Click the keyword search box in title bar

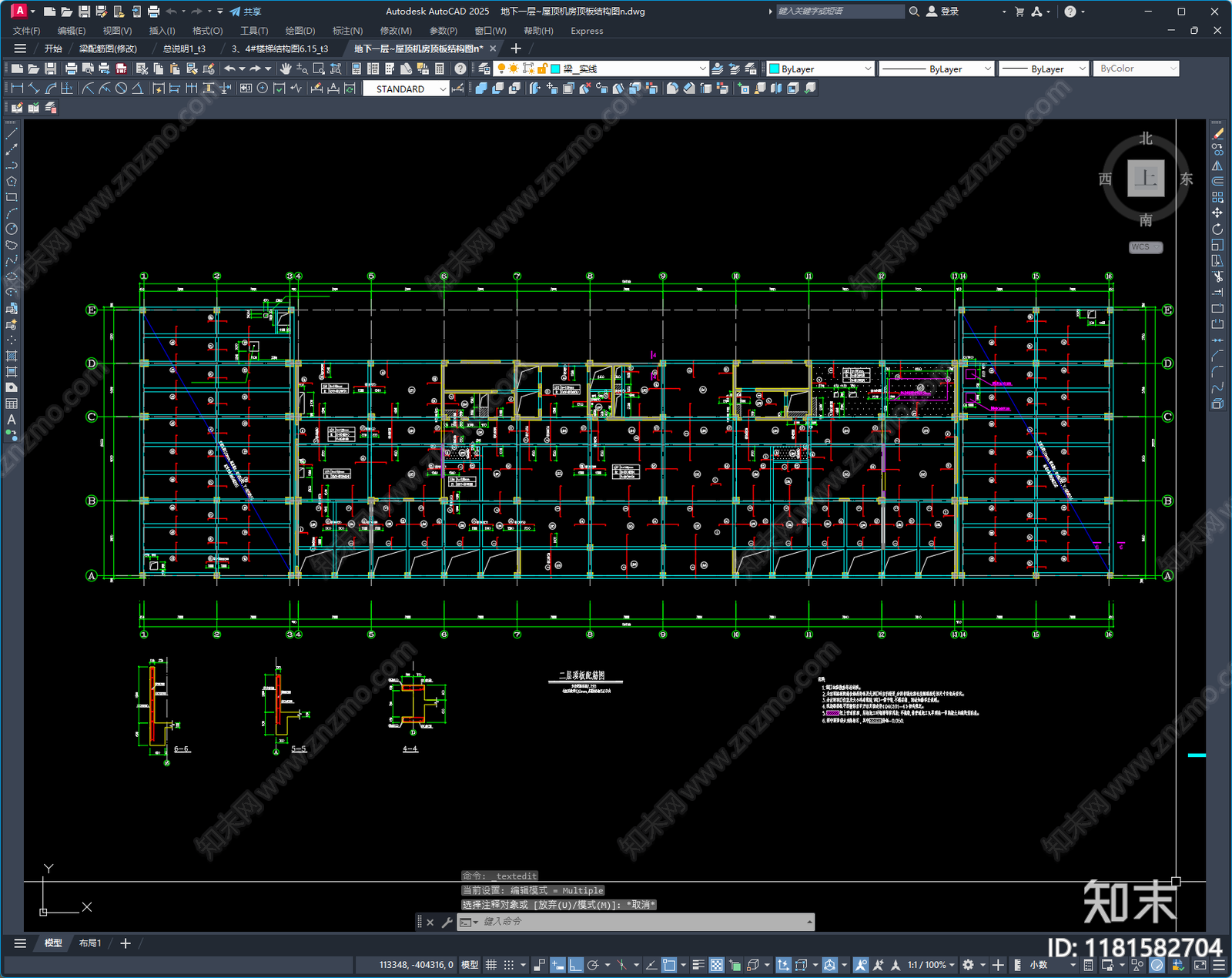click(x=839, y=12)
